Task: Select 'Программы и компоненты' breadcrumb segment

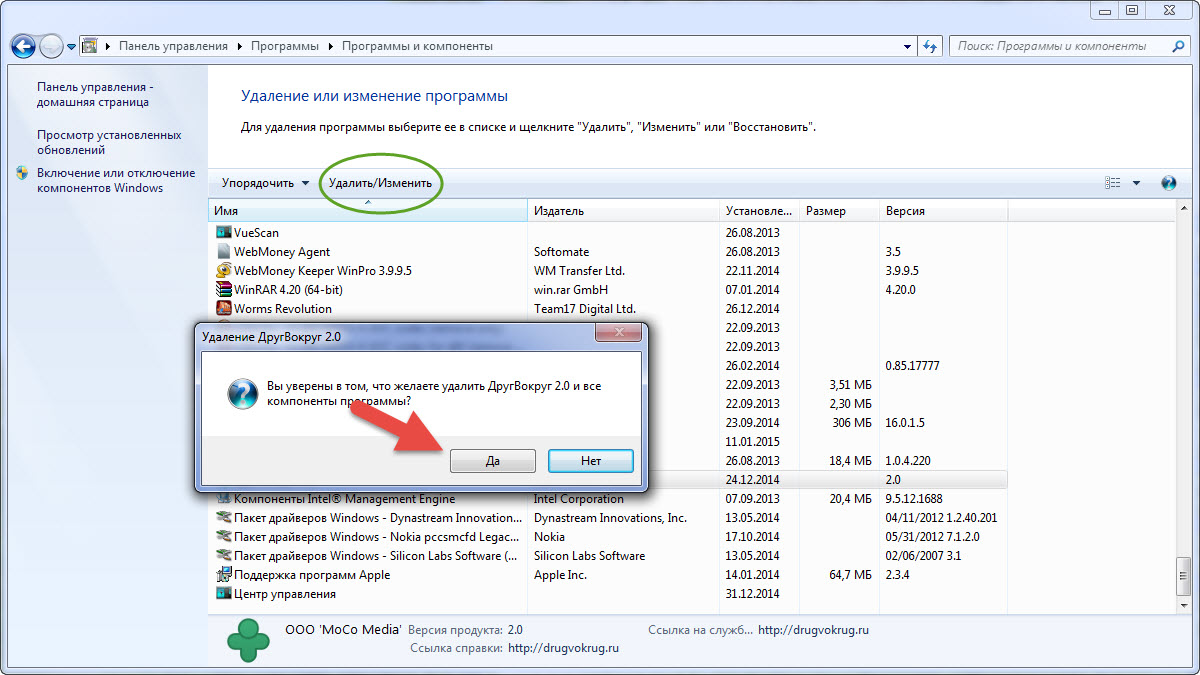Action: [x=417, y=46]
